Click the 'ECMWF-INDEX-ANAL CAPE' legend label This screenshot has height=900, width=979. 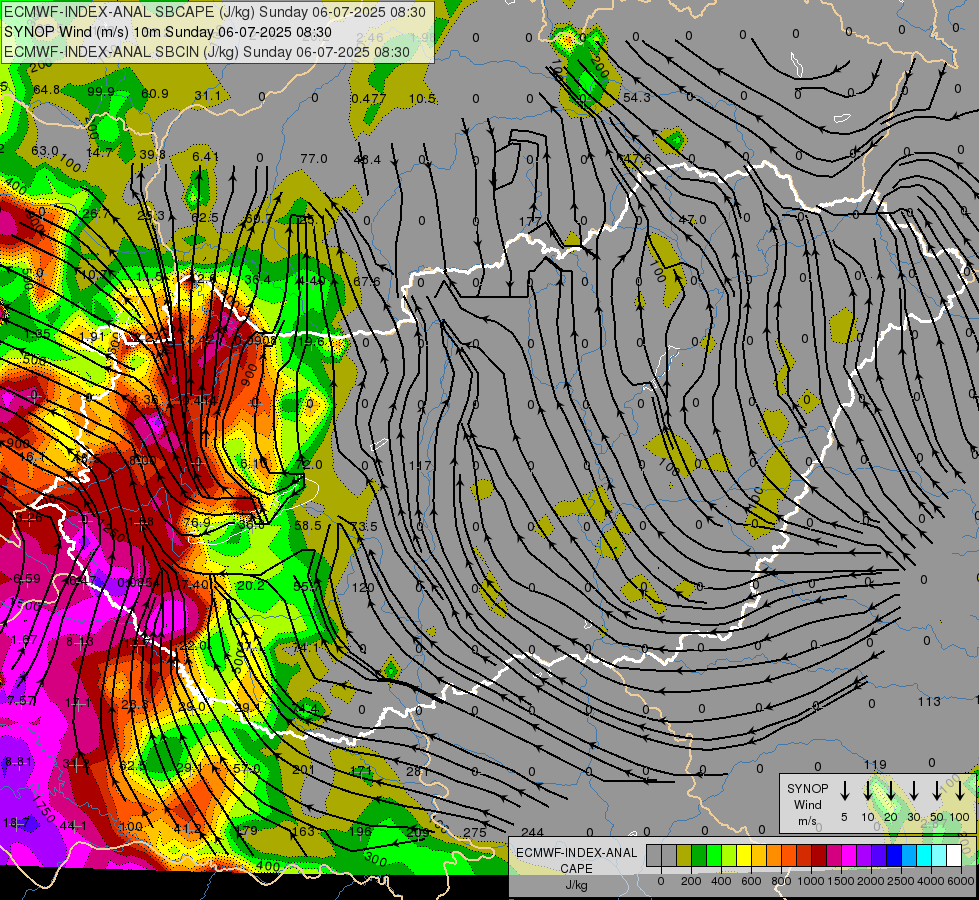coord(576,860)
